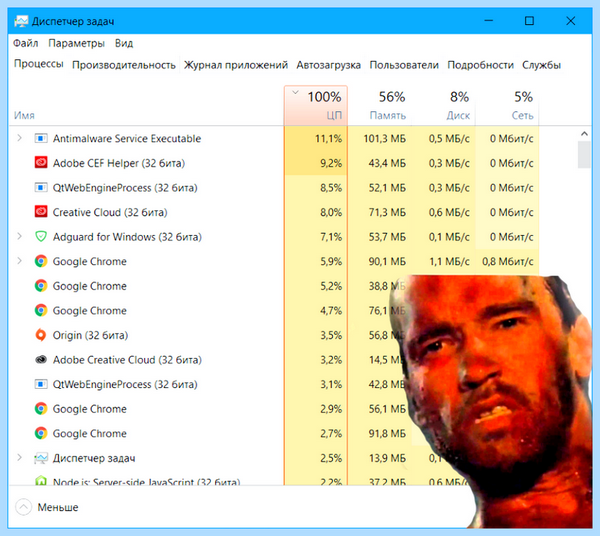Click the 7,1% CPU value for Adguard
Screen dimensions: 600x536
pos(331,237)
